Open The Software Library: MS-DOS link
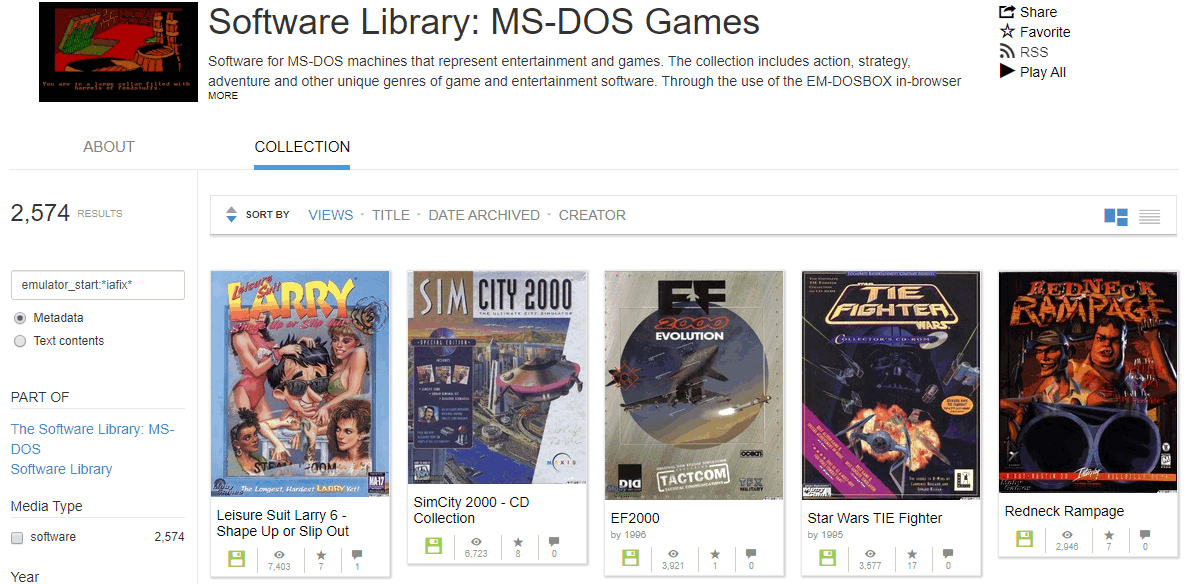 93,439
